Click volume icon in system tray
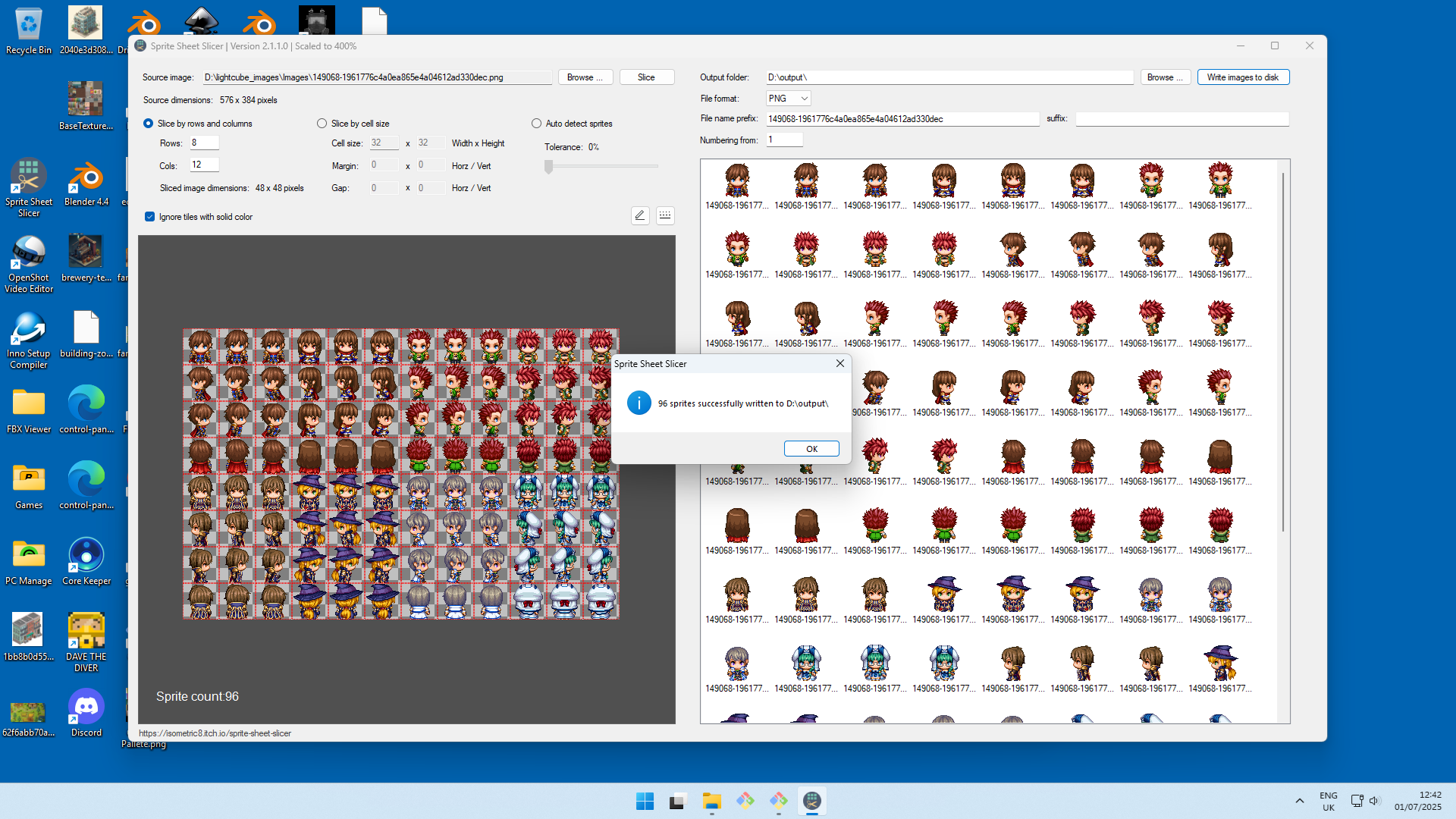Screen dimensions: 1456x819 (x=1374, y=801)
